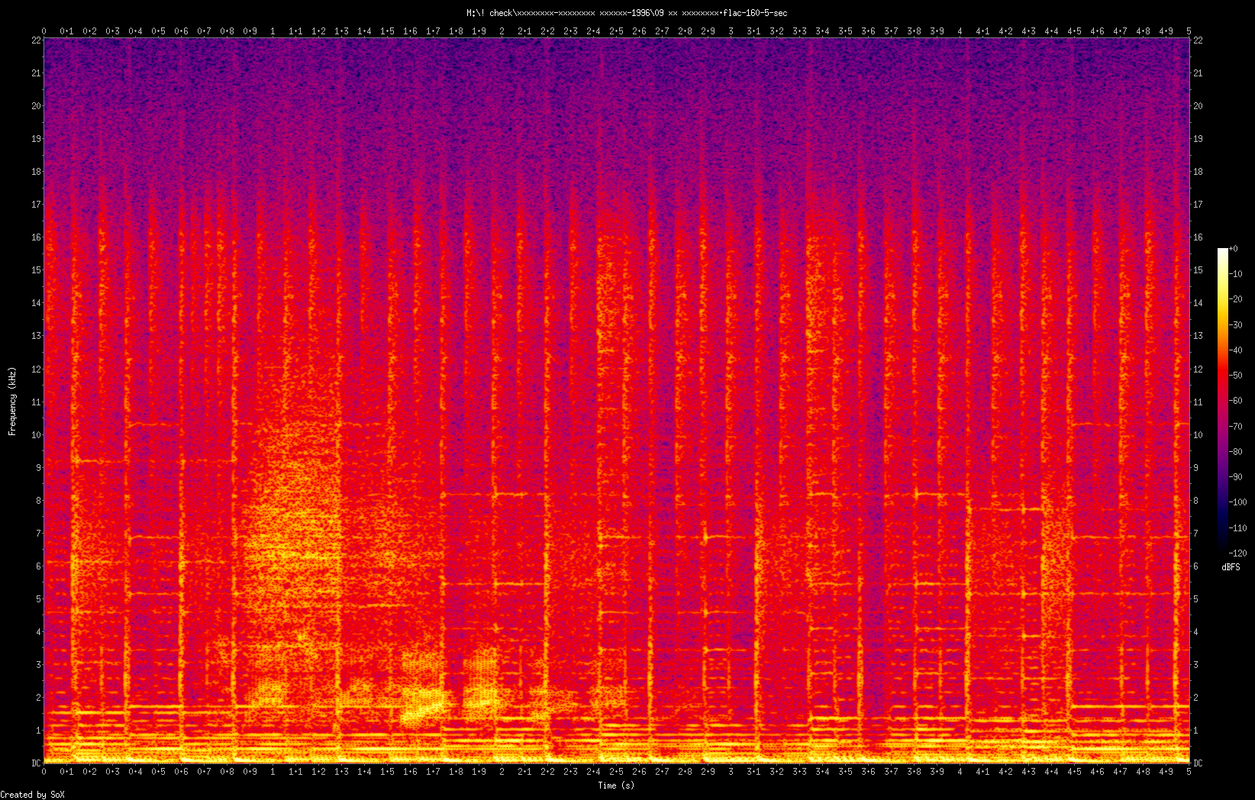
Task: Click the "-120" value on the dBFS legend
Action: (x=1239, y=553)
